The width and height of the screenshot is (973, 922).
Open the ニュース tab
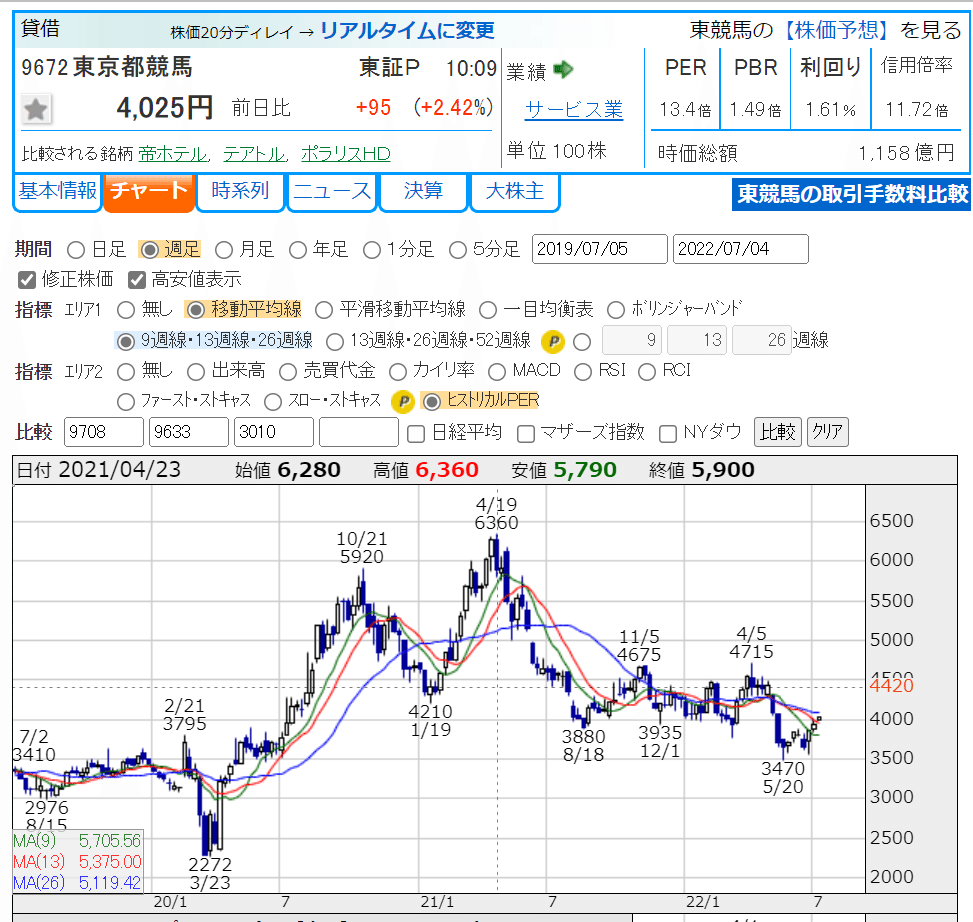[332, 192]
